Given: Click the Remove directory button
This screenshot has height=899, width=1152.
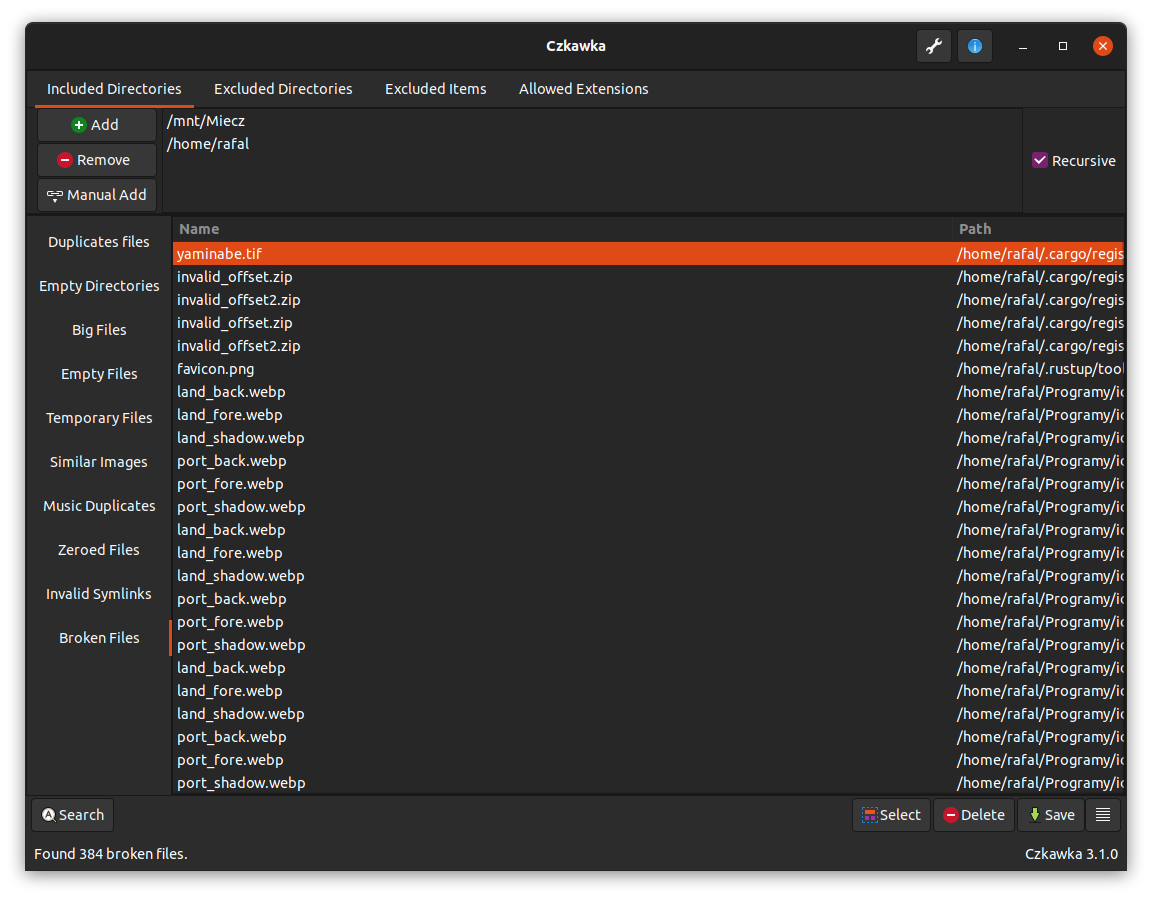Looking at the screenshot, I should (97, 160).
